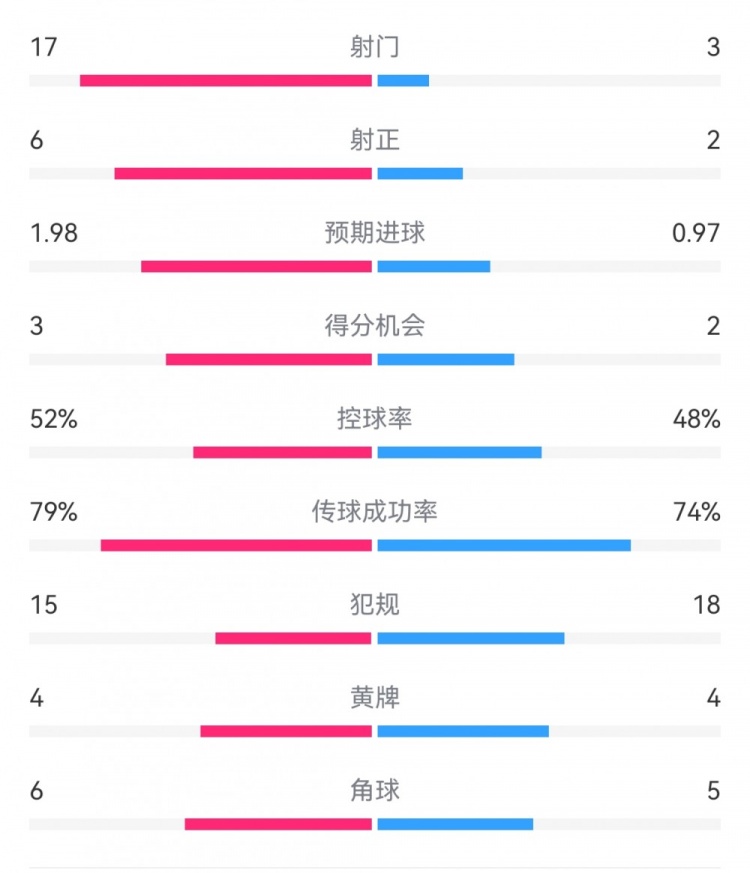The height and width of the screenshot is (873, 750).
Task: Tap the 黄牌 stat label
Action: 375,697
